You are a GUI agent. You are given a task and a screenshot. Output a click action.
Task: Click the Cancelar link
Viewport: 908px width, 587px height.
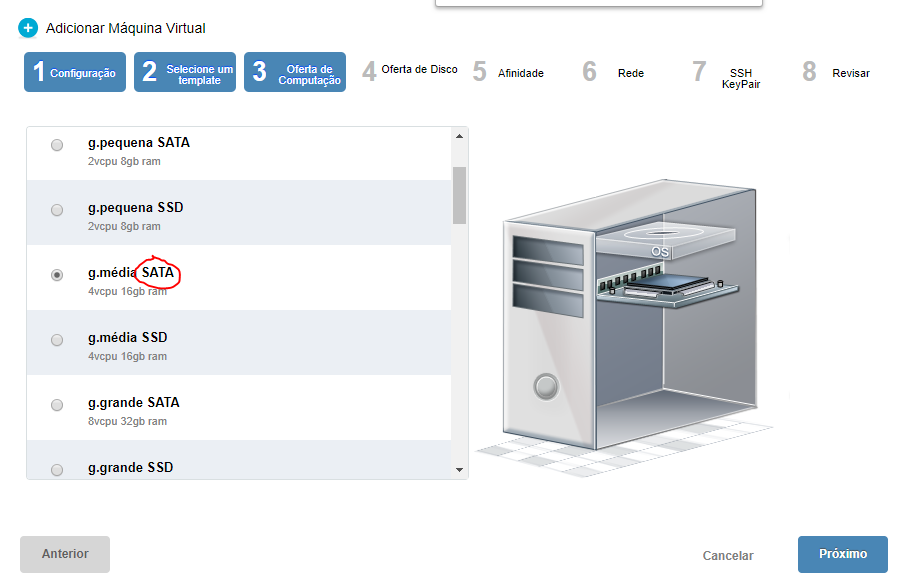[x=728, y=556]
